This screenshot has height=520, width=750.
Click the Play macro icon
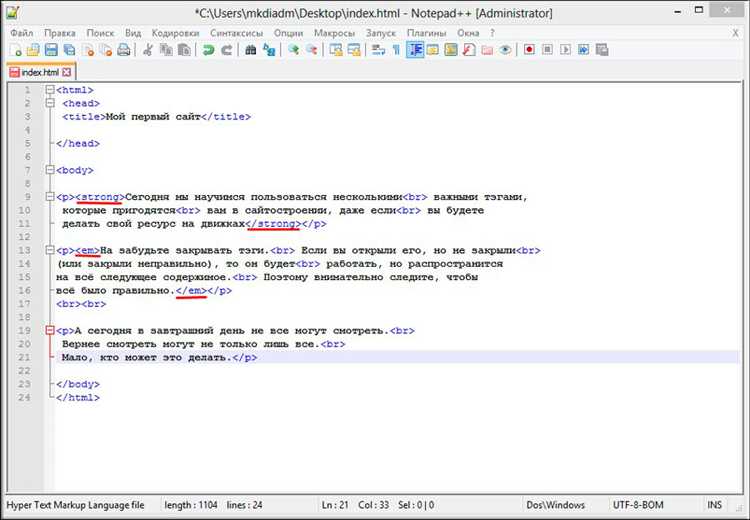point(566,50)
